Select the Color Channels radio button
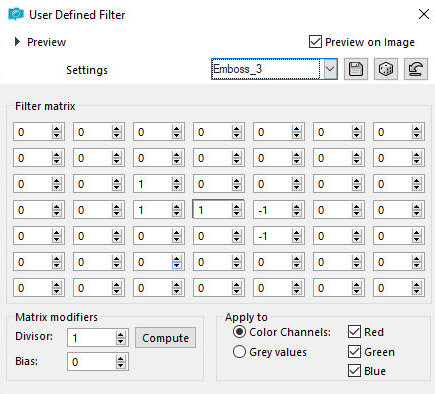The width and height of the screenshot is (435, 394). point(239,332)
